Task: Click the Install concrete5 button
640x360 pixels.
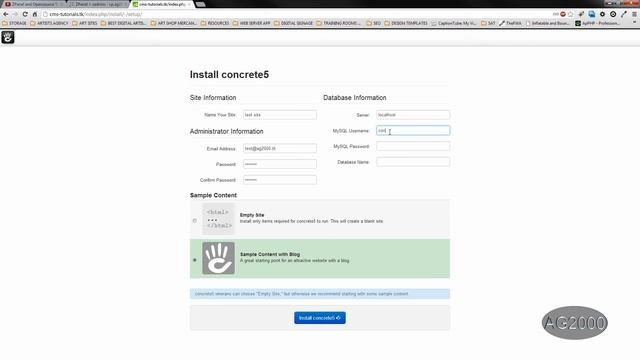Action: (320, 318)
